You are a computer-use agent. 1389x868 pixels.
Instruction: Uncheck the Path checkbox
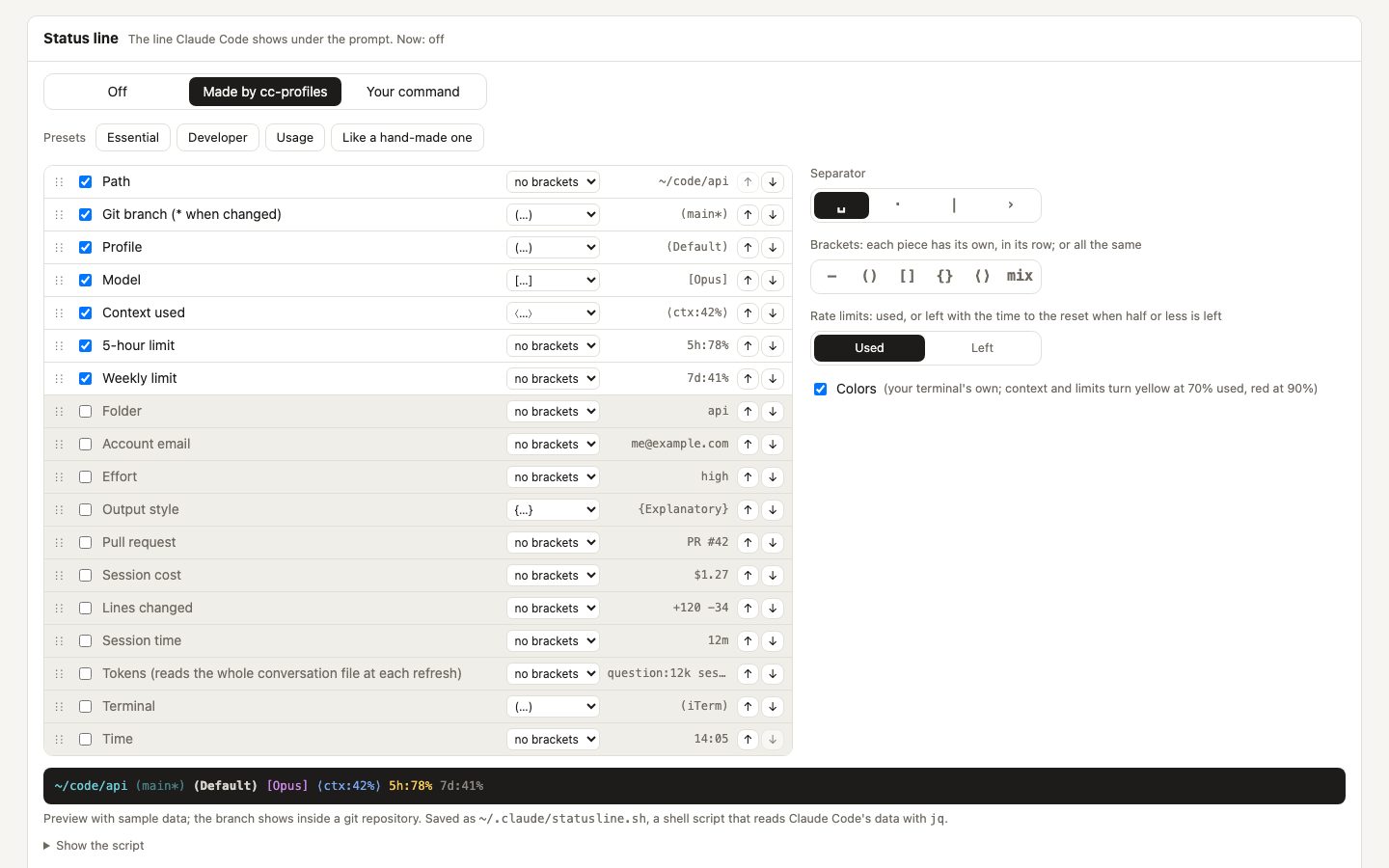pyautogui.click(x=85, y=181)
